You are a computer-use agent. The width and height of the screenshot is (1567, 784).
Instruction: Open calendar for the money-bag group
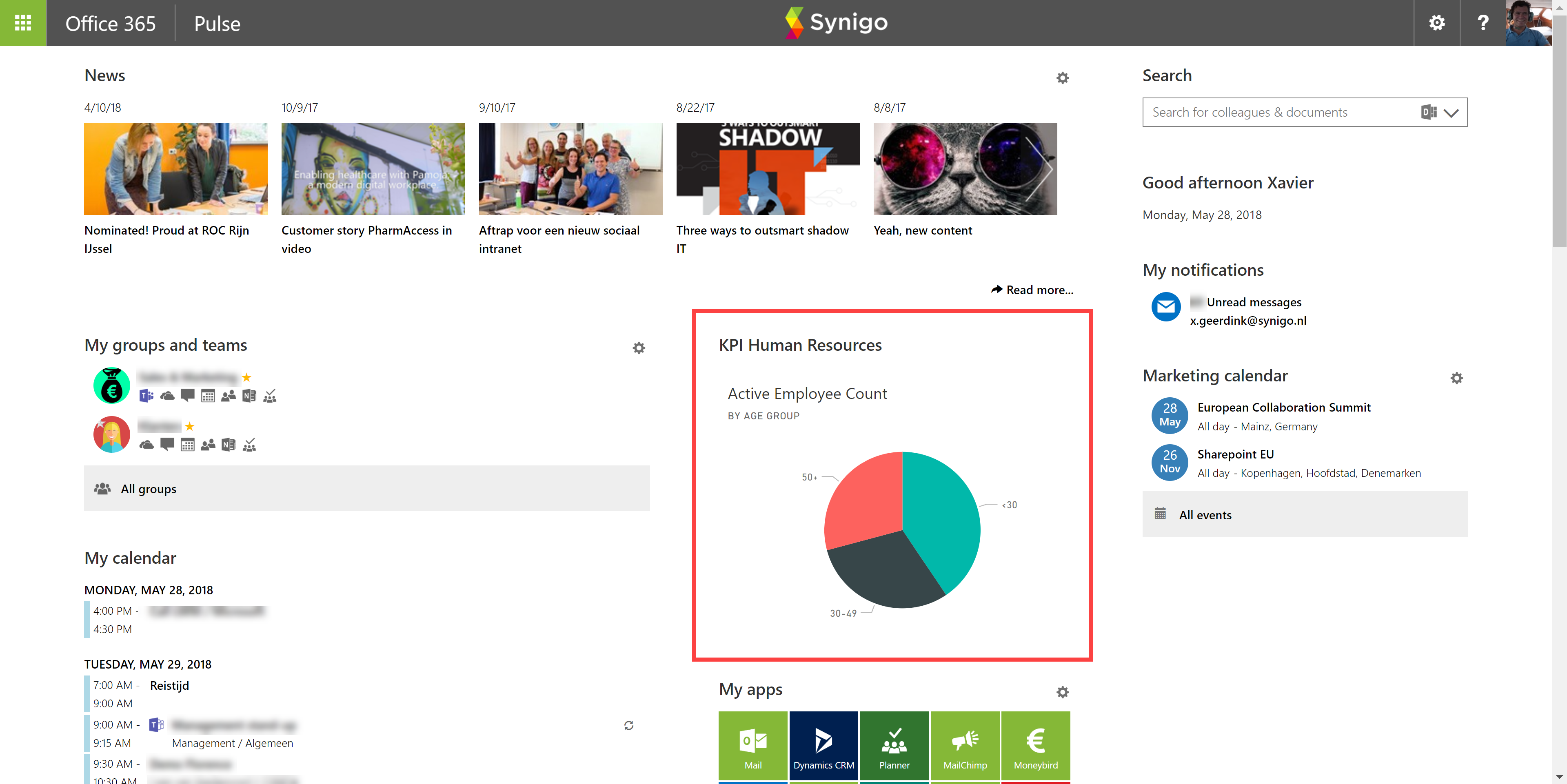[x=208, y=396]
